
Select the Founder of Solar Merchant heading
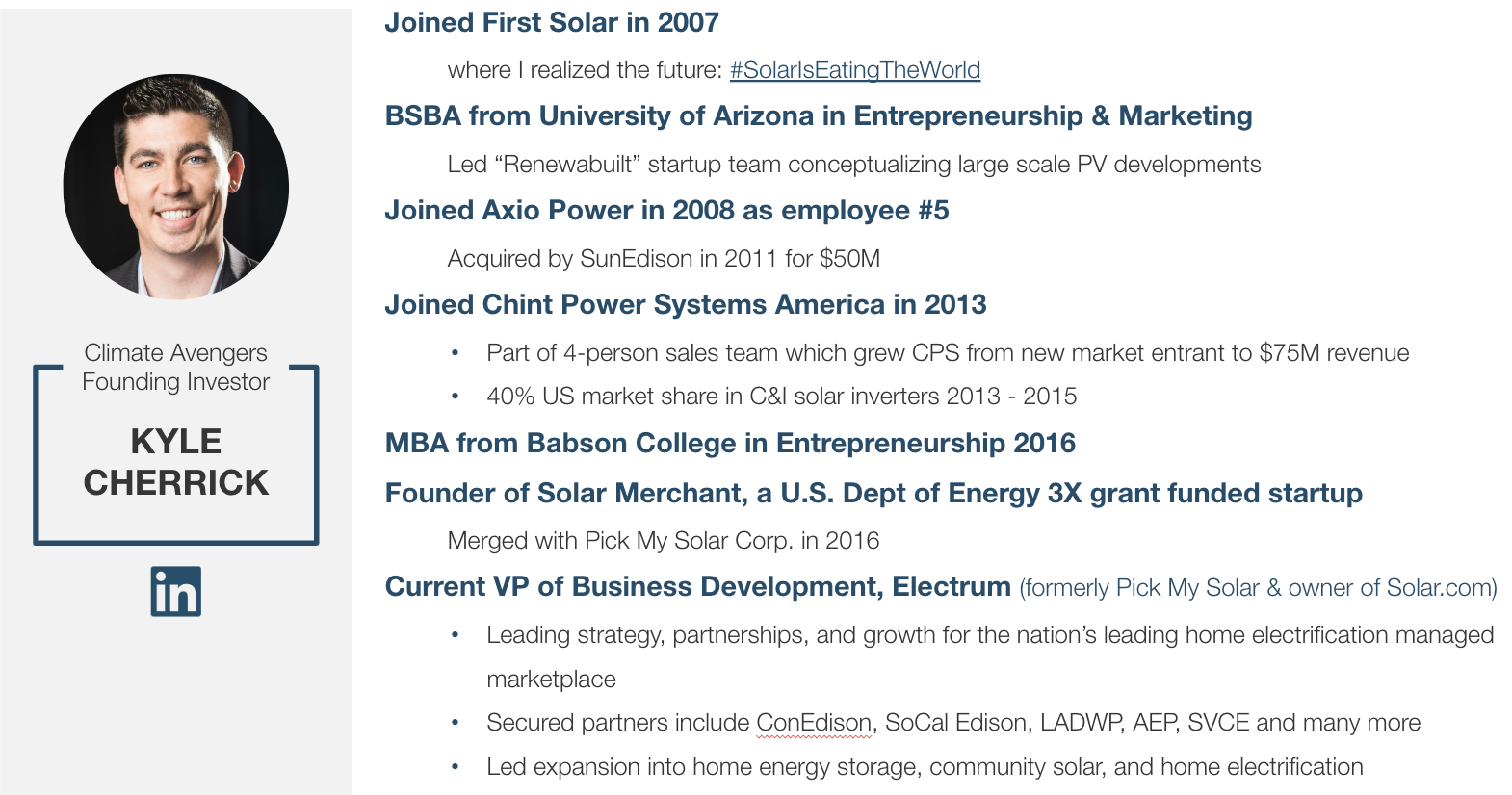pos(873,494)
